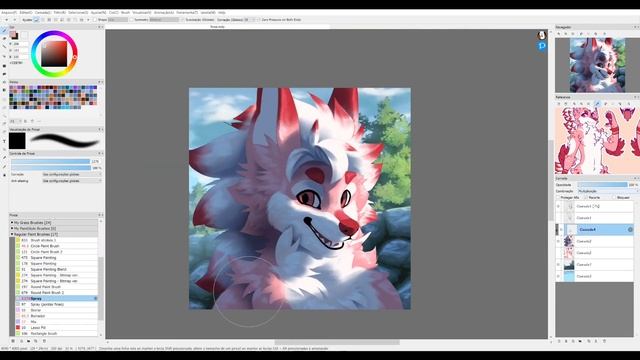
Task: Select the Text tool in left toolbar
Action: [4, 141]
